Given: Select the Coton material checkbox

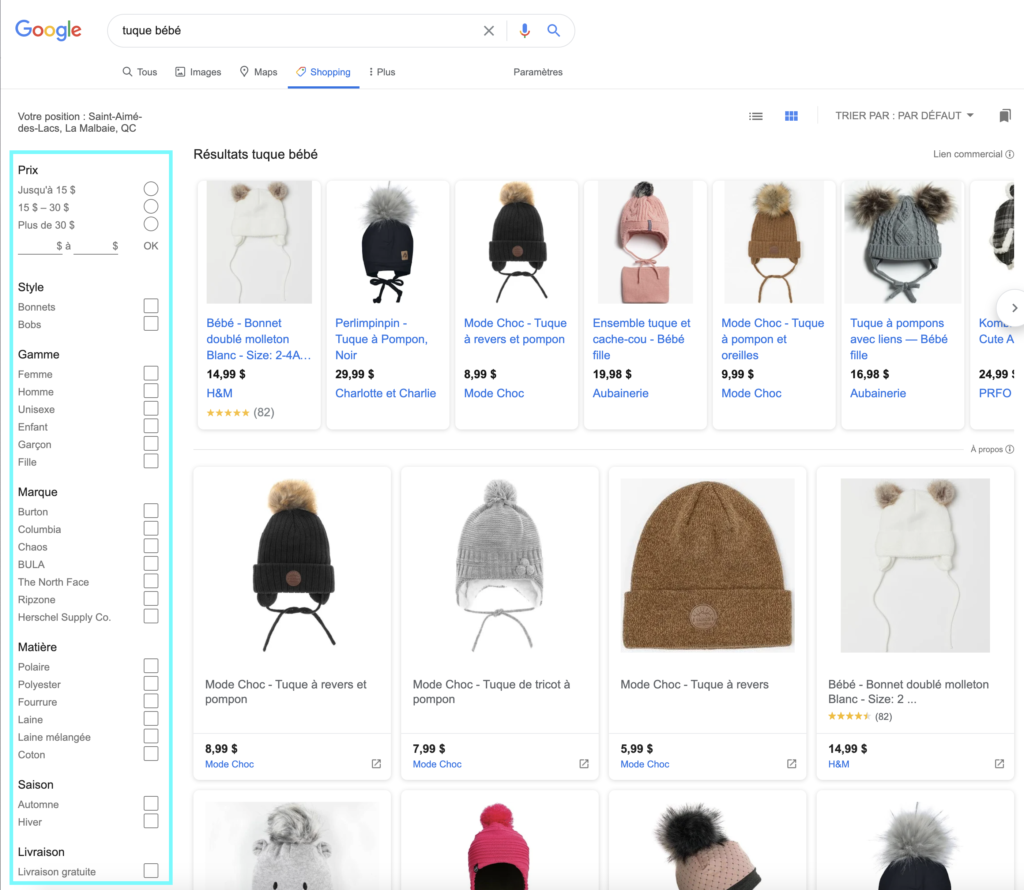Looking at the screenshot, I should (x=151, y=754).
